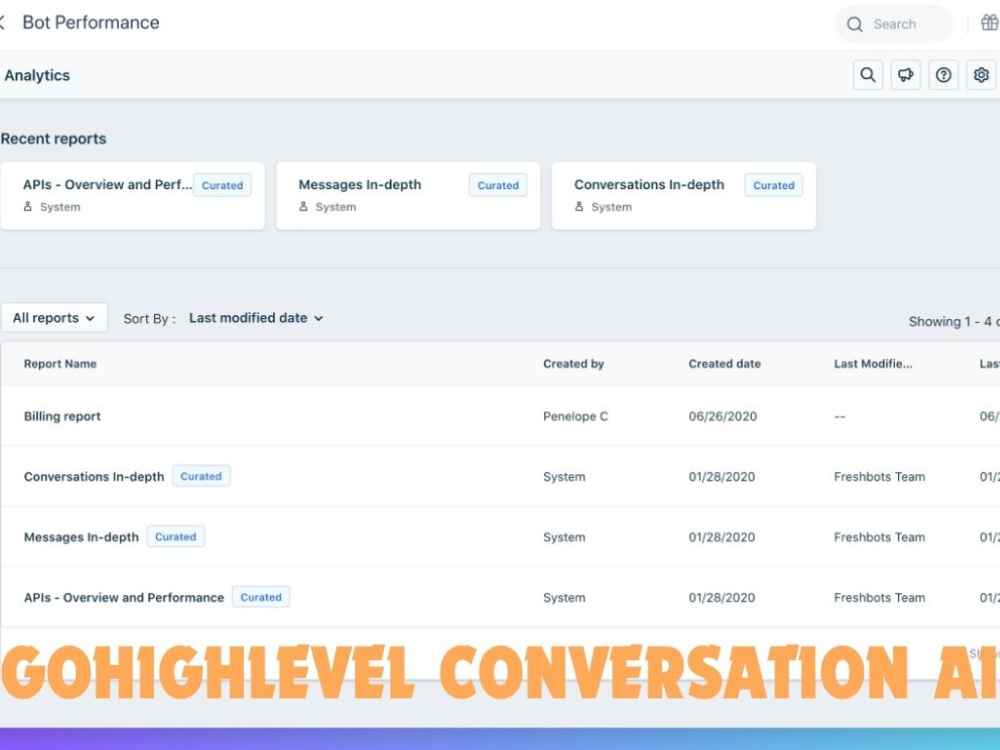Click Penelope C in Billing report row
The width and height of the screenshot is (1000, 750).
click(575, 416)
